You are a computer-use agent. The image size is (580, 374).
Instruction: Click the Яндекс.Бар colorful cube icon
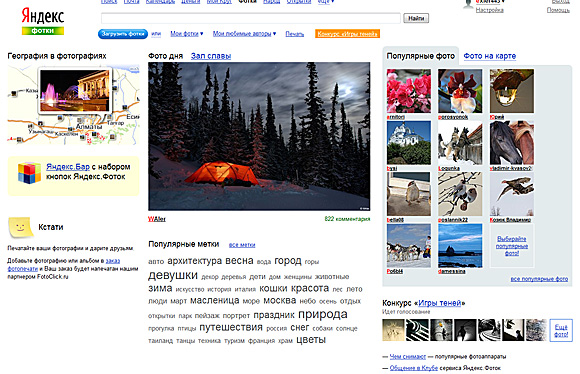(29, 173)
